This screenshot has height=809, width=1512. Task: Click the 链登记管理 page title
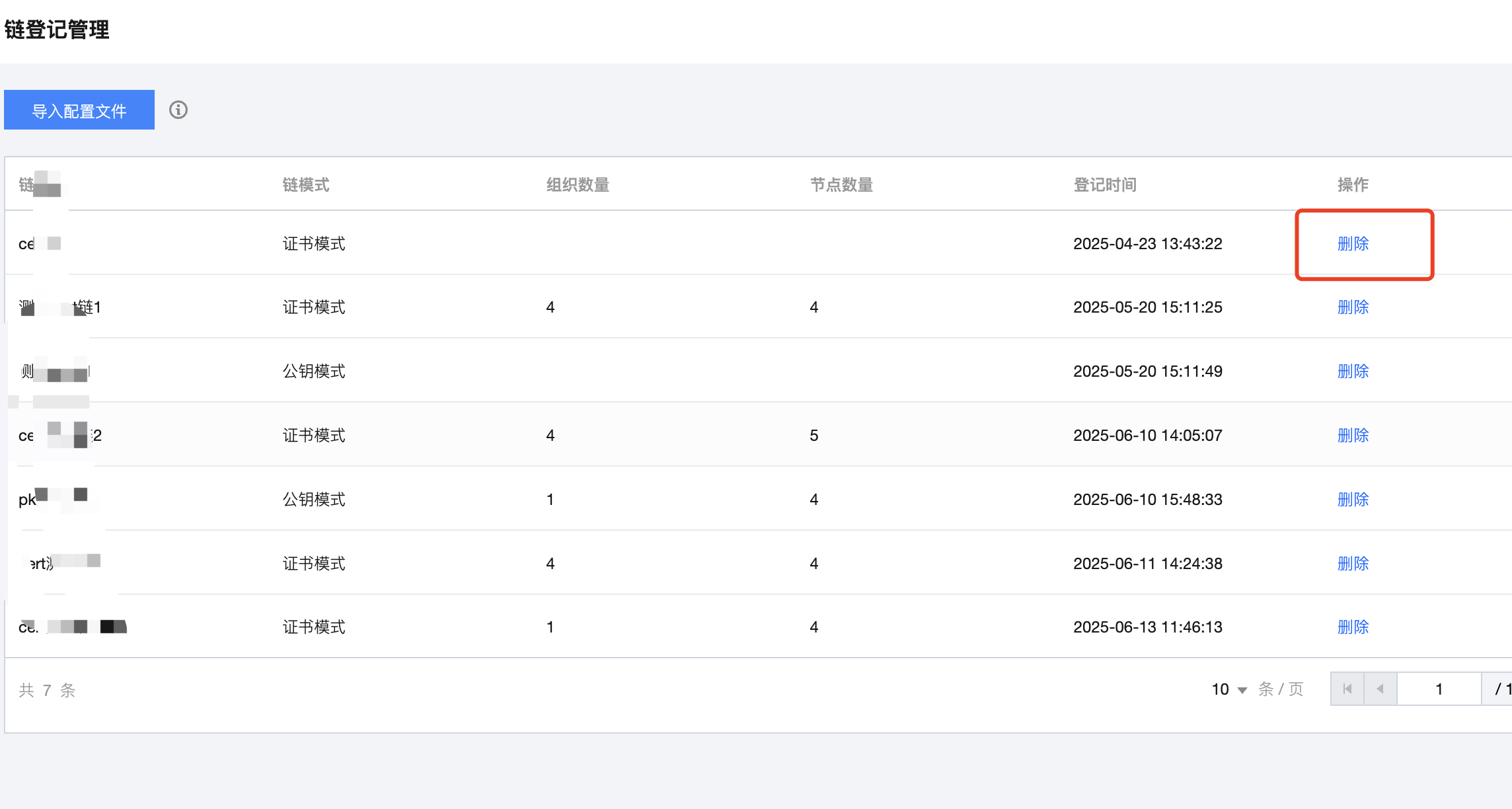tap(57, 30)
